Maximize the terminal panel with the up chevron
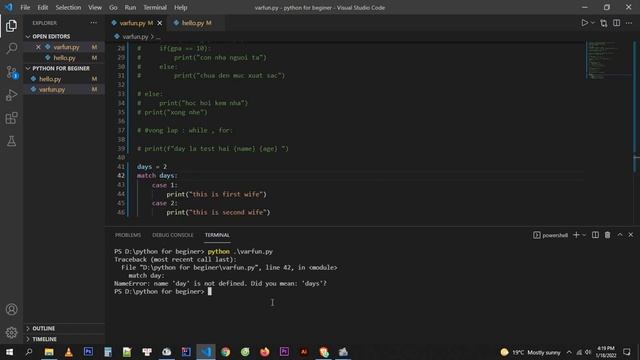 tap(620, 235)
